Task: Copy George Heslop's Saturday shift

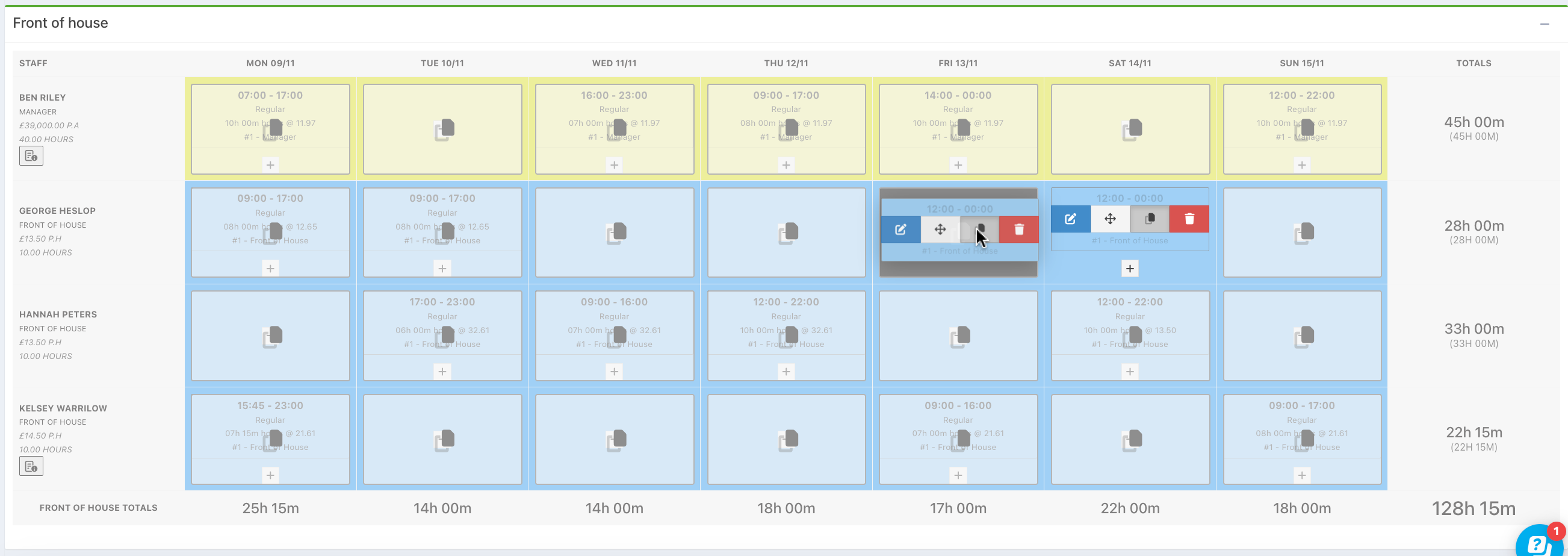Action: (x=1150, y=219)
